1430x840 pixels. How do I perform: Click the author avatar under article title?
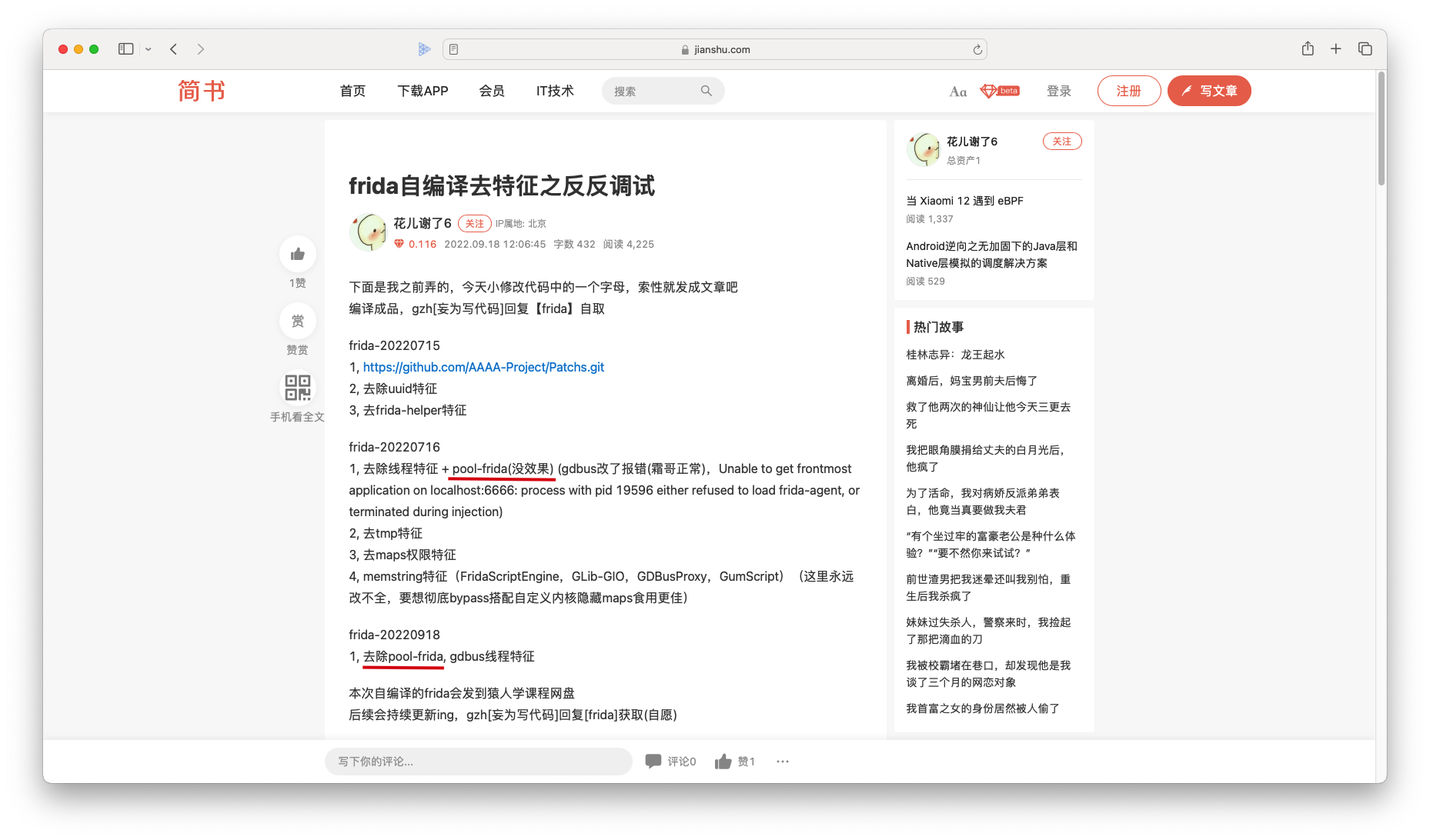(x=368, y=232)
